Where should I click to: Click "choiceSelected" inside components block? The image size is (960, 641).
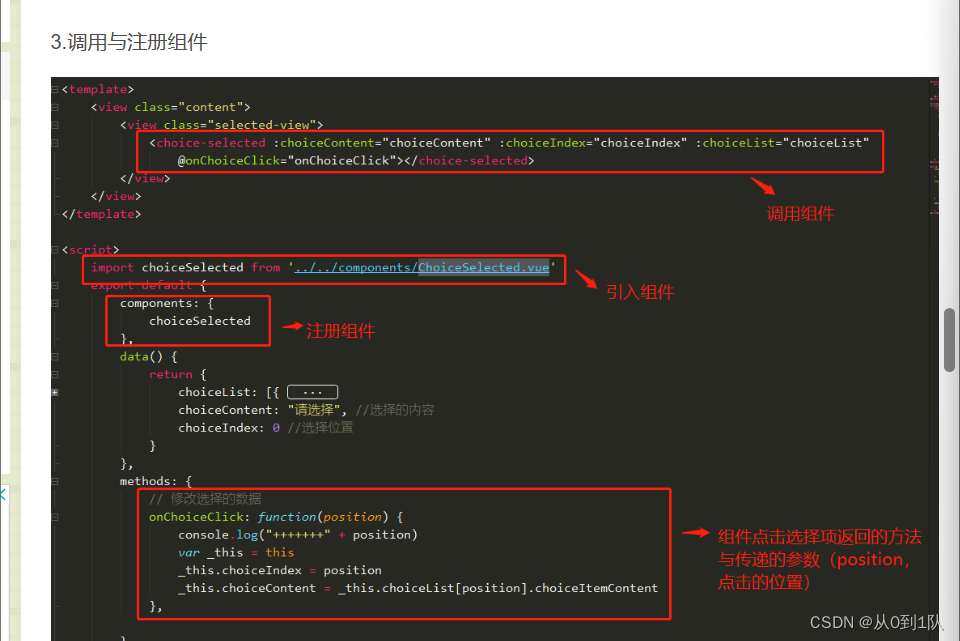200,321
